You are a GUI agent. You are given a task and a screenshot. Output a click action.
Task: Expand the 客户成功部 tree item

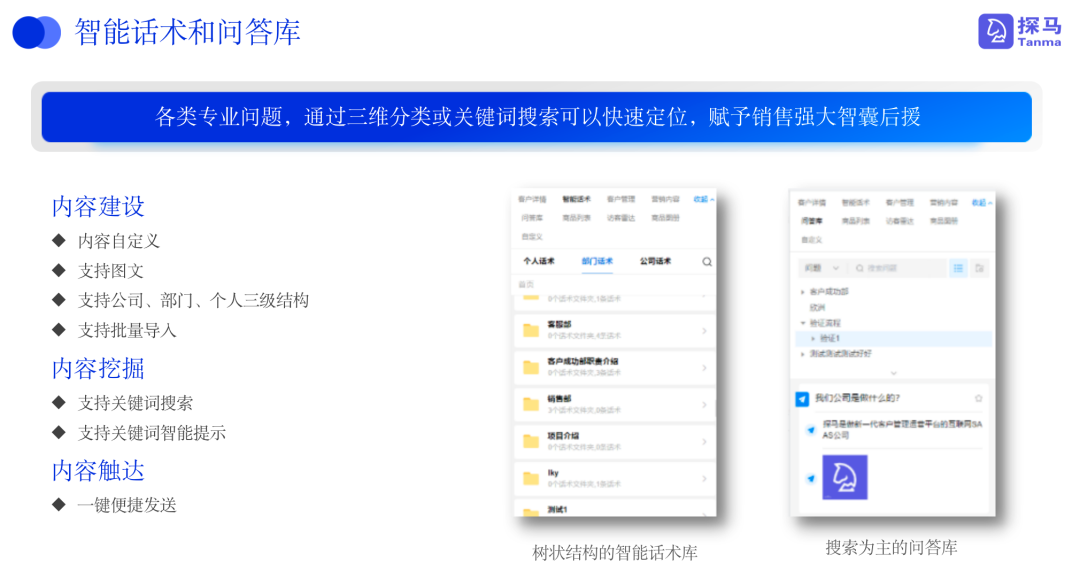(802, 291)
